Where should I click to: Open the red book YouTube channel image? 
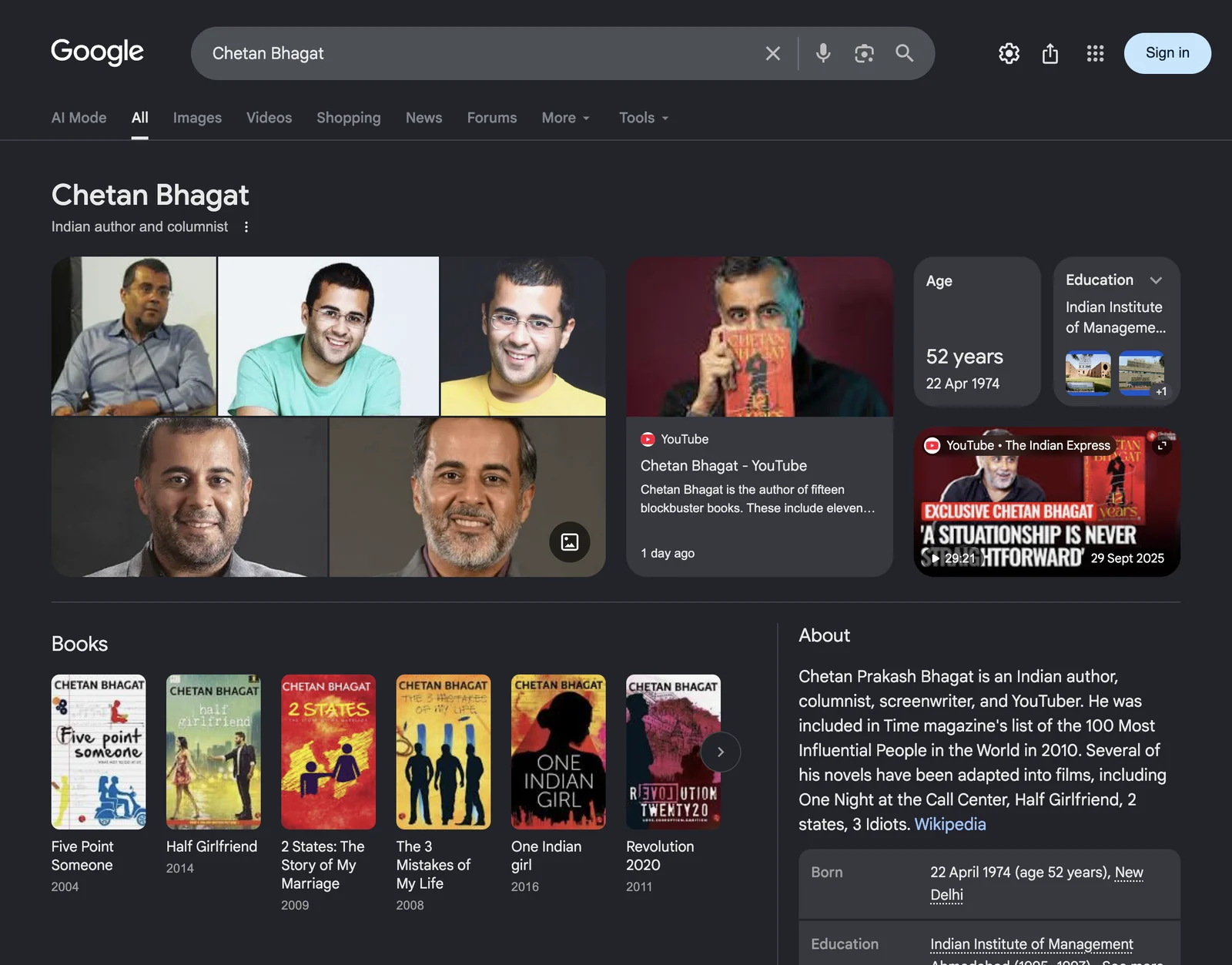pos(759,337)
